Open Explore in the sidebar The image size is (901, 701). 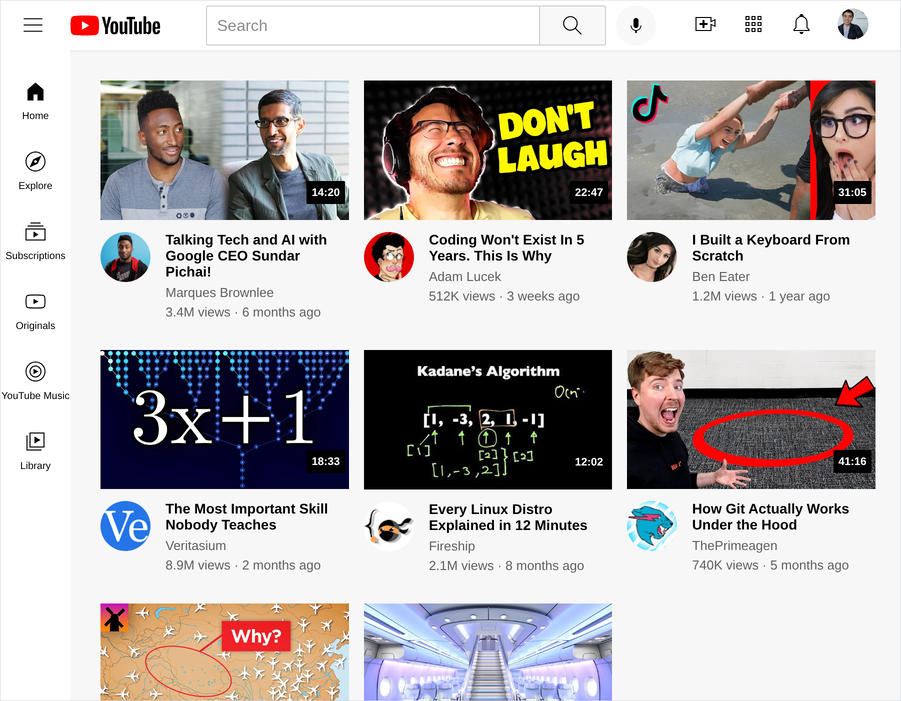tap(35, 171)
